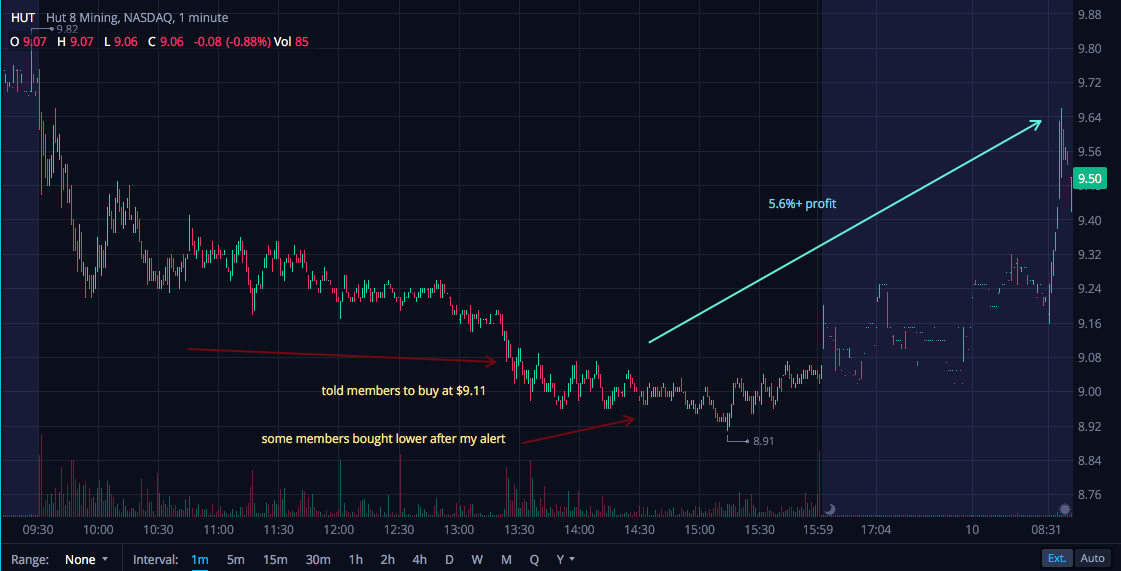
Task: Set interval to M (monthly)
Action: pos(506,560)
